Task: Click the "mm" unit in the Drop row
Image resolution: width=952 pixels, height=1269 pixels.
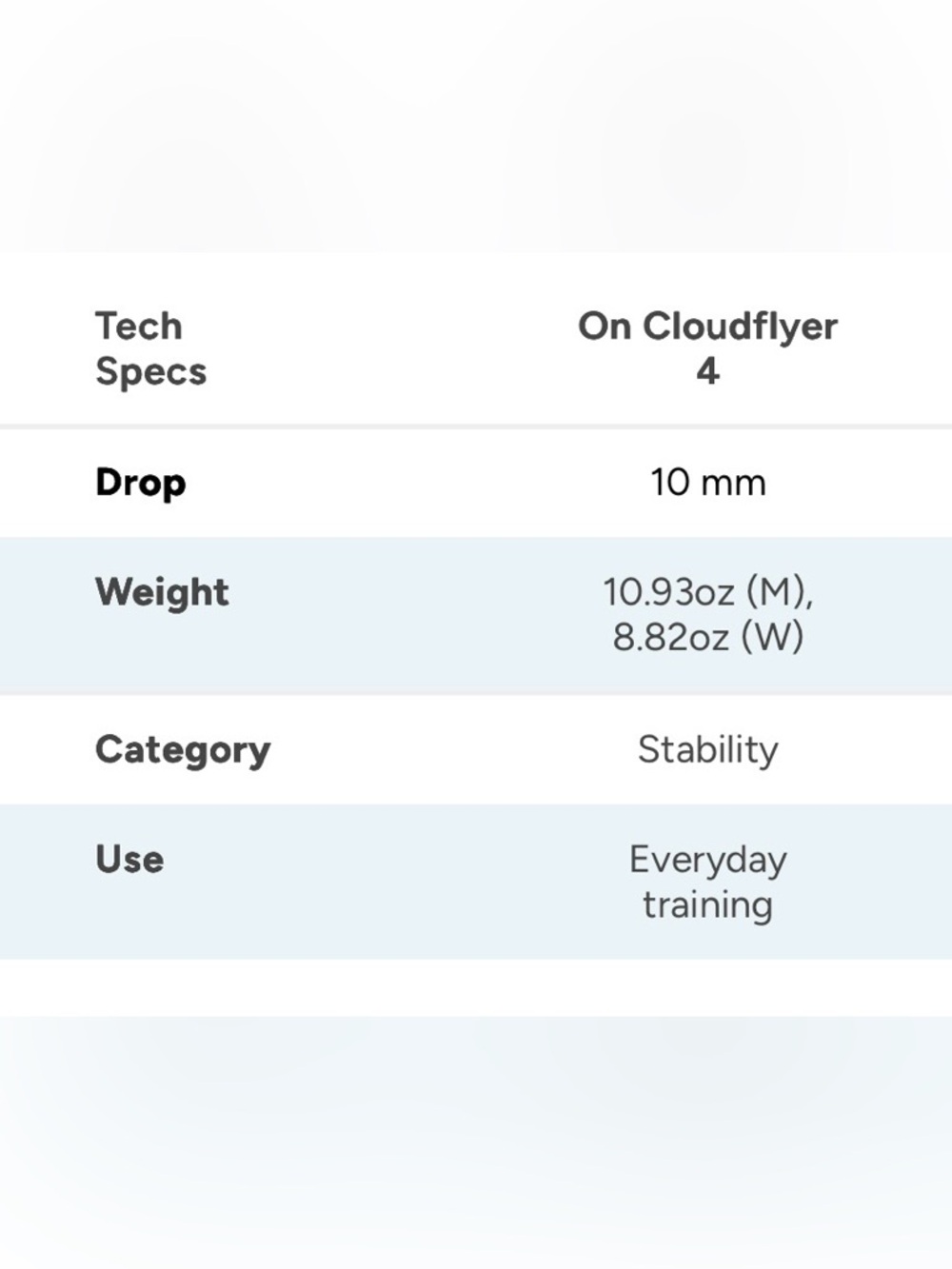Action: (733, 483)
